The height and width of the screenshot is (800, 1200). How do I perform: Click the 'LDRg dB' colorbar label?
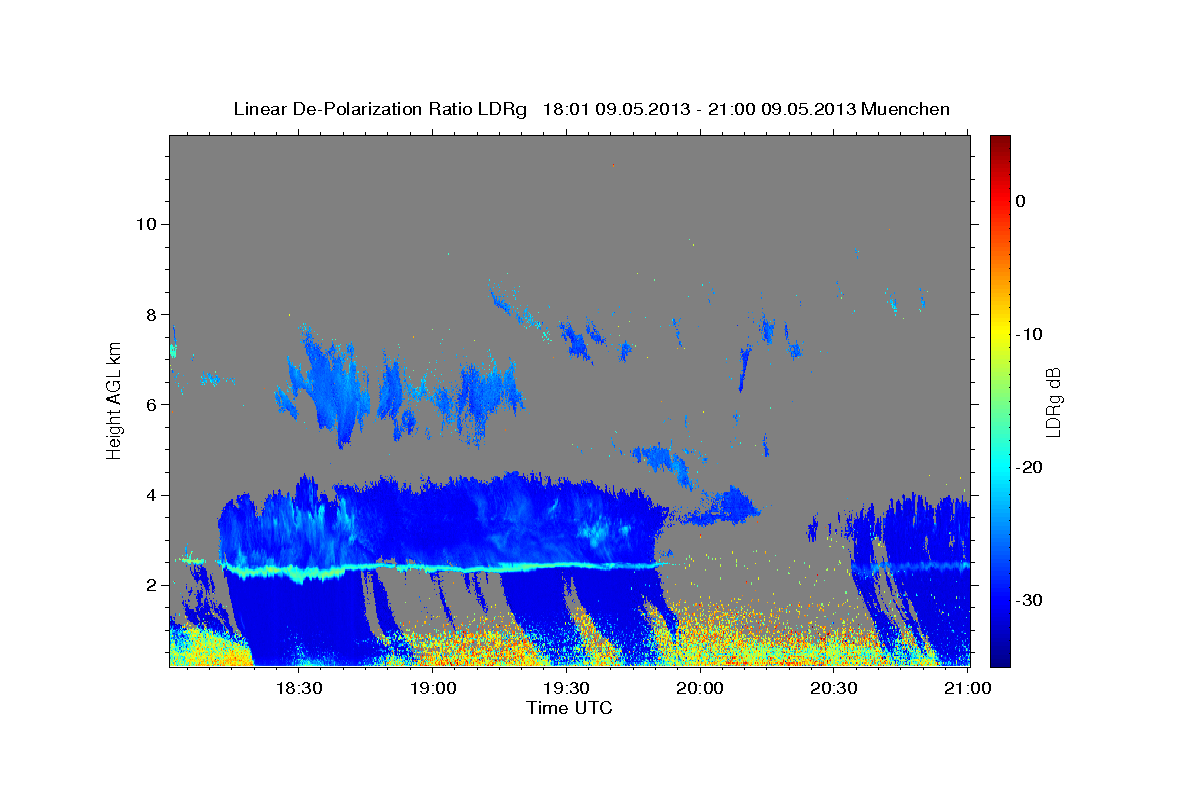coord(1052,401)
